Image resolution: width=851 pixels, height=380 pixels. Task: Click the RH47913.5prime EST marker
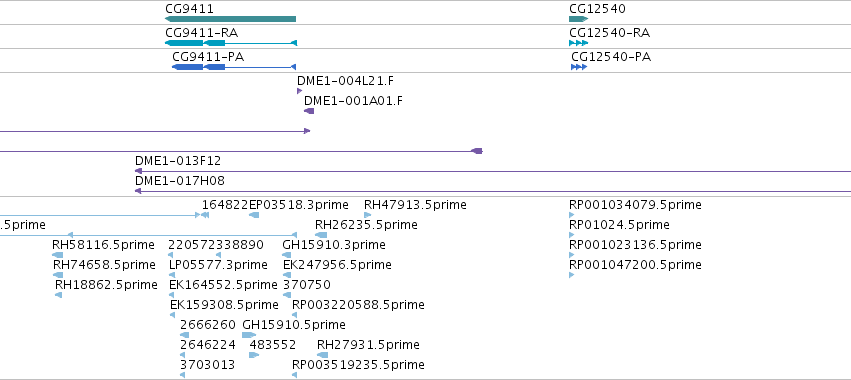(367, 215)
